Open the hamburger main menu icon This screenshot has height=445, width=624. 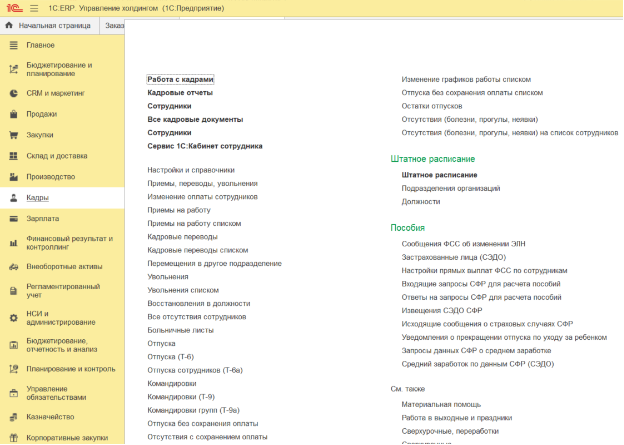pyautogui.click(x=34, y=8)
